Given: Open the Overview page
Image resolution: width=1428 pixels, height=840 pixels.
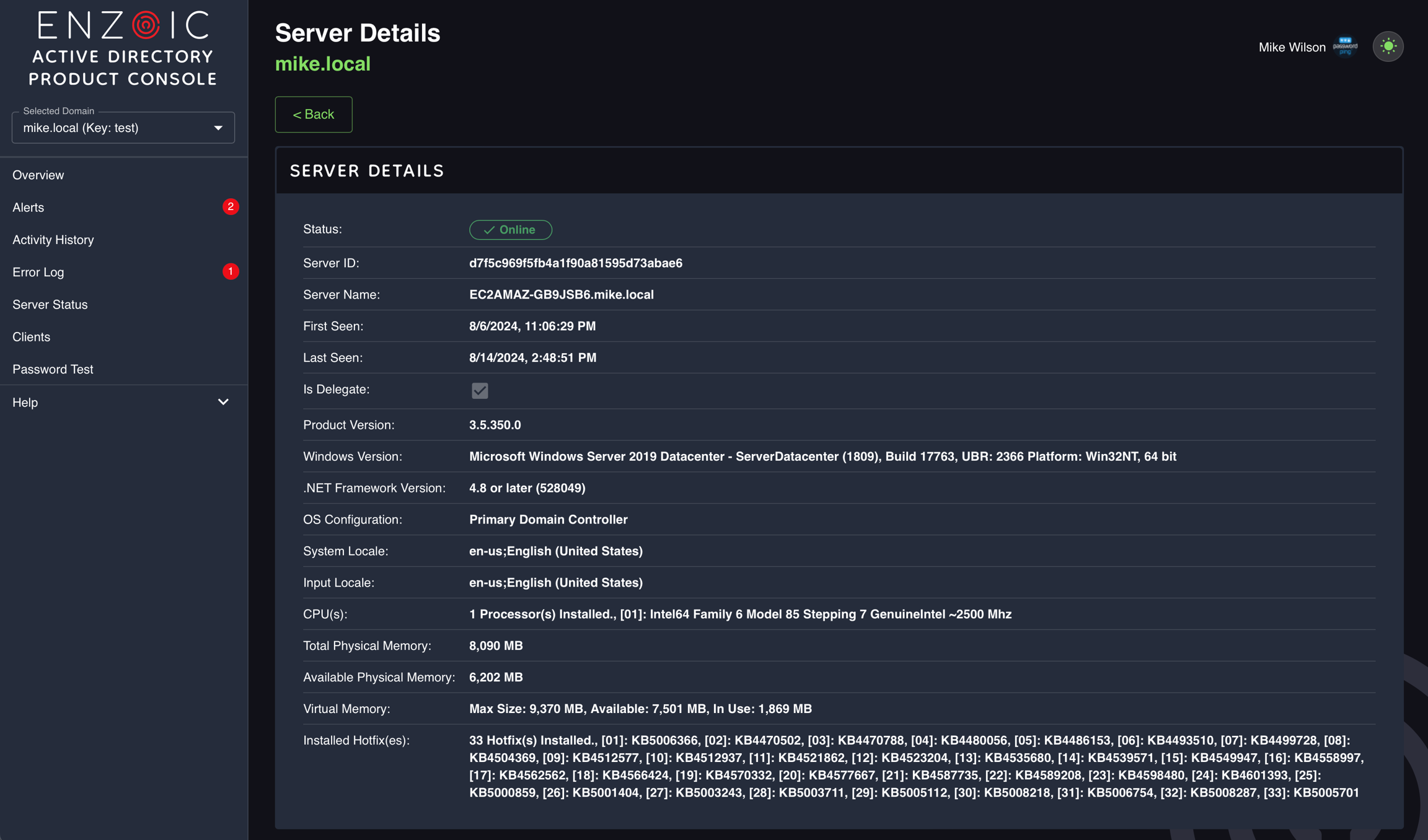Looking at the screenshot, I should (38, 175).
